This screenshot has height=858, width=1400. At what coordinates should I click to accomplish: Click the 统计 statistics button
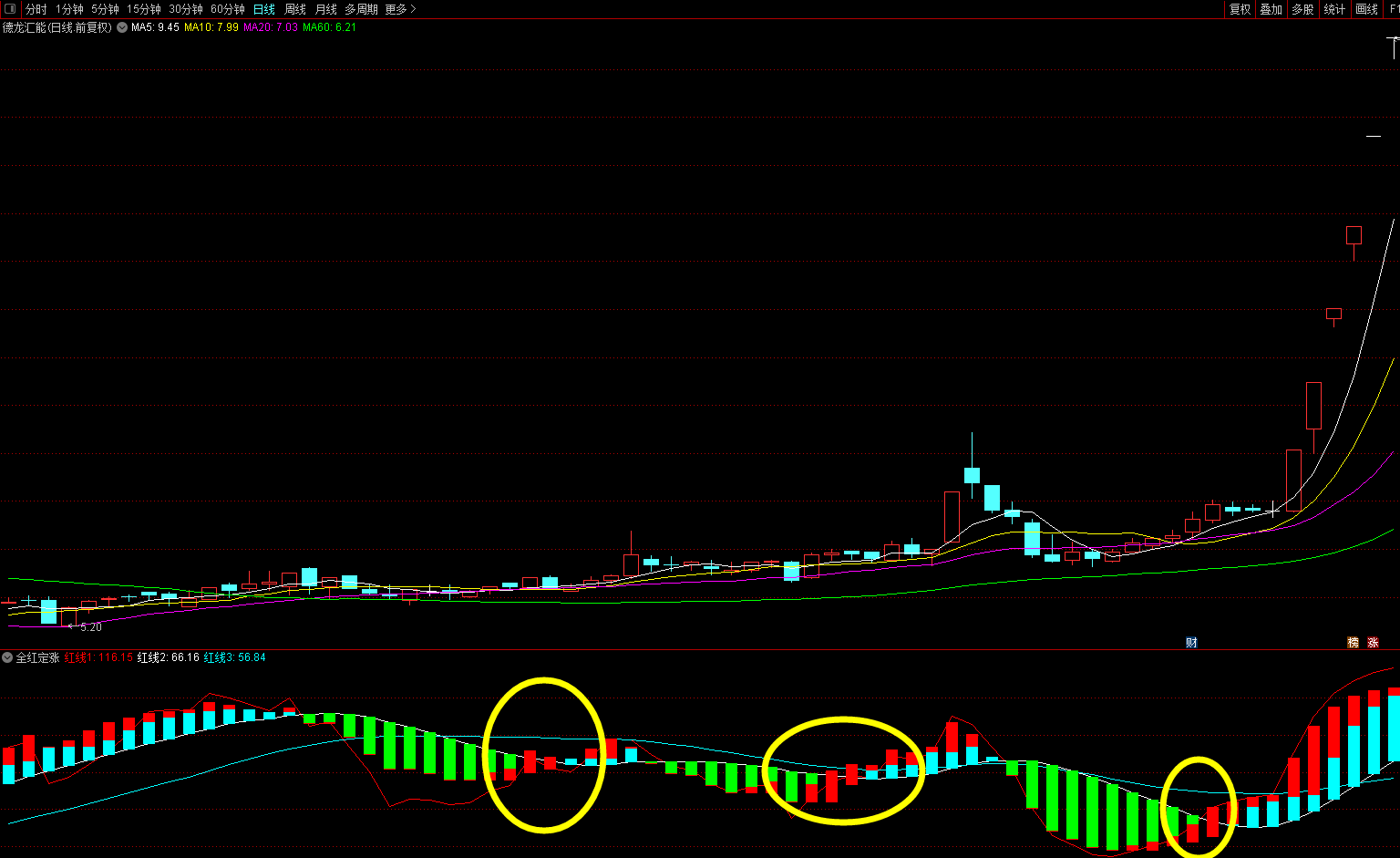point(1334,9)
